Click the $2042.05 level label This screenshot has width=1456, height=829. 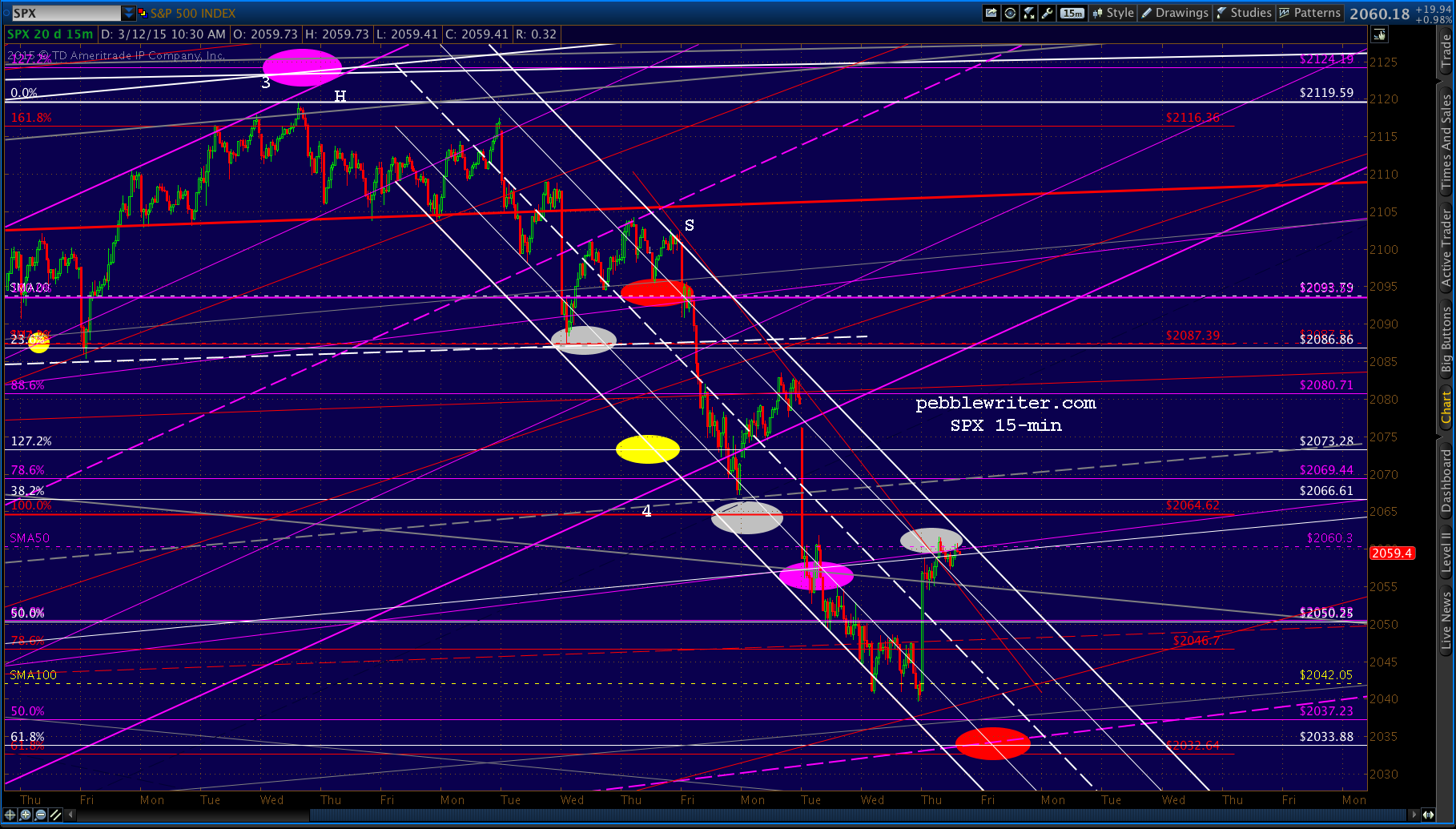click(1326, 675)
